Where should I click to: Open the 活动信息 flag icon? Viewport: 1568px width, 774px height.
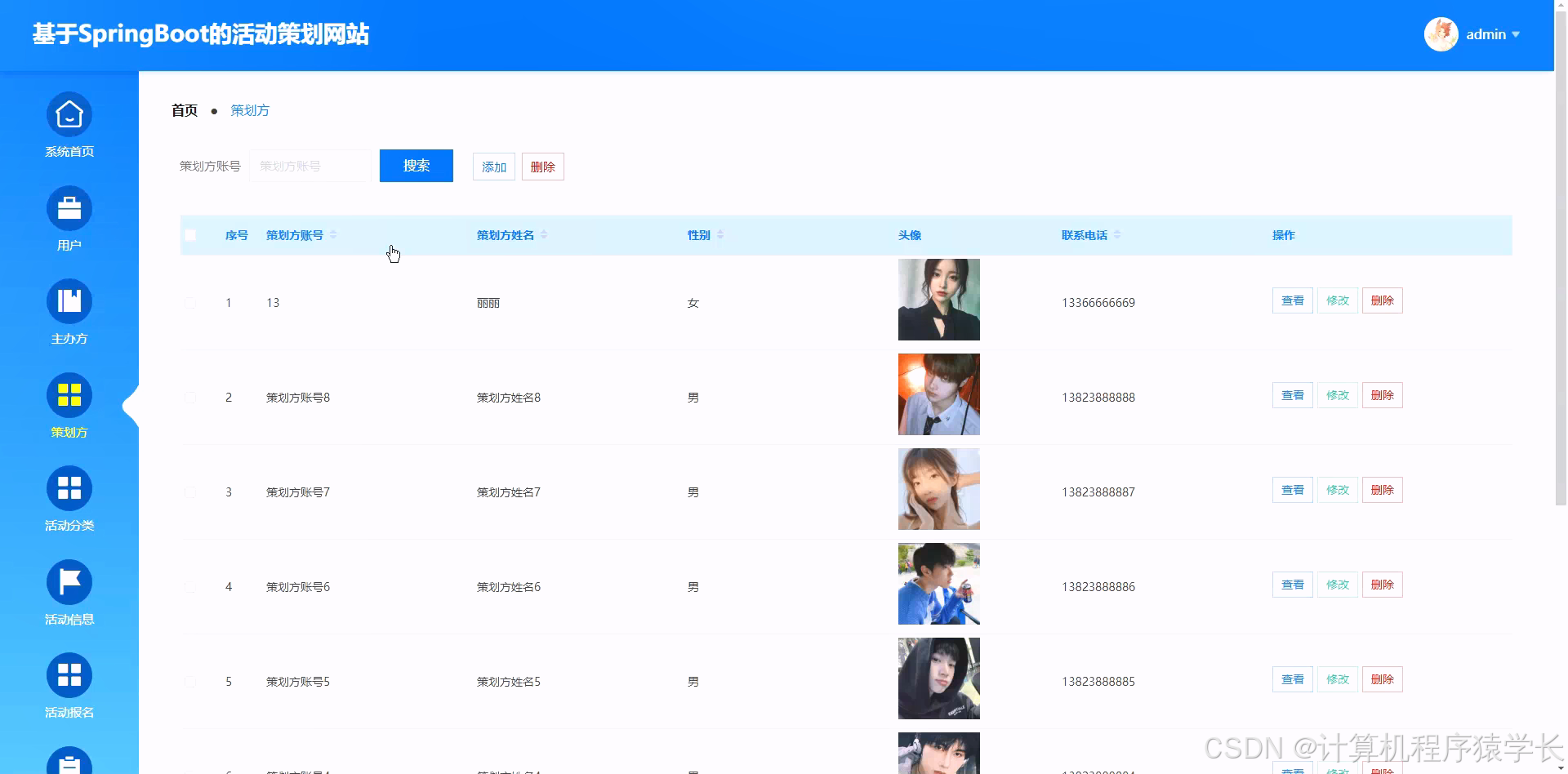[69, 582]
